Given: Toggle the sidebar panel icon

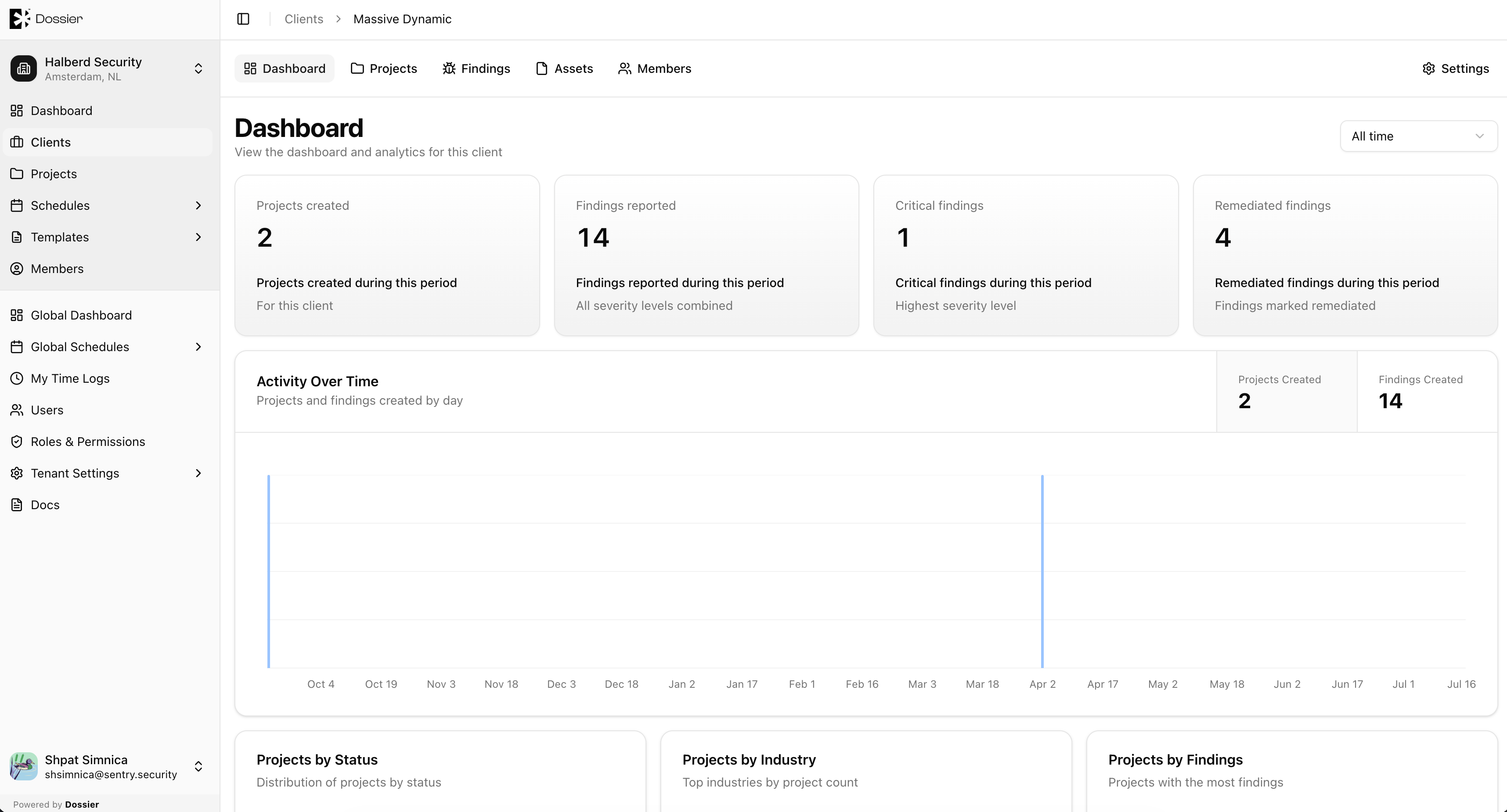Looking at the screenshot, I should tap(243, 19).
